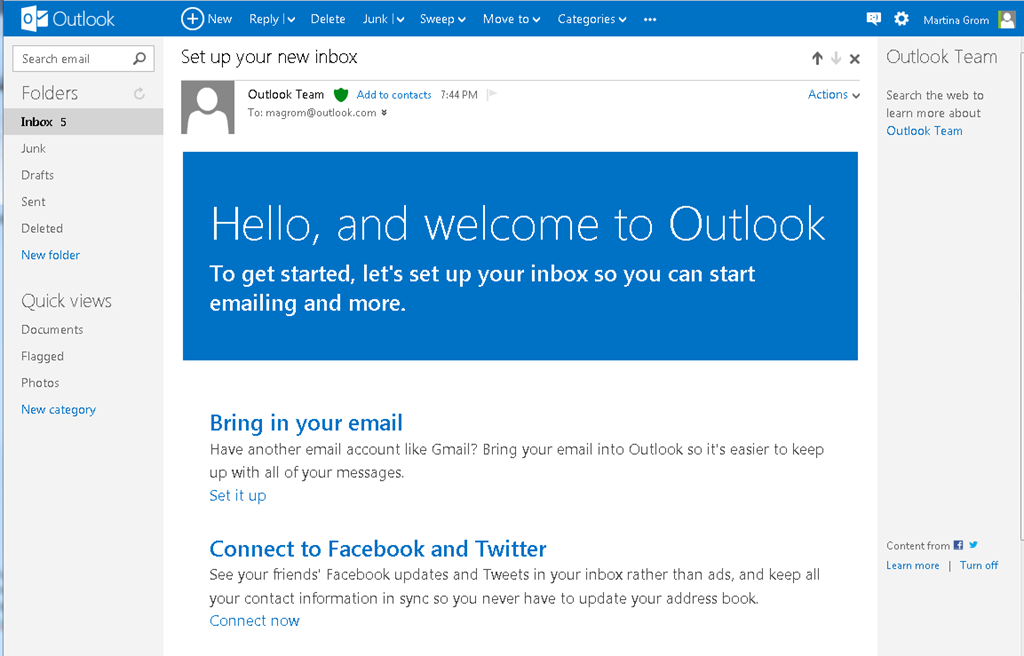Viewport: 1024px width, 656px height.
Task: Open Connect to Facebook and Twitter heading
Action: point(377,548)
